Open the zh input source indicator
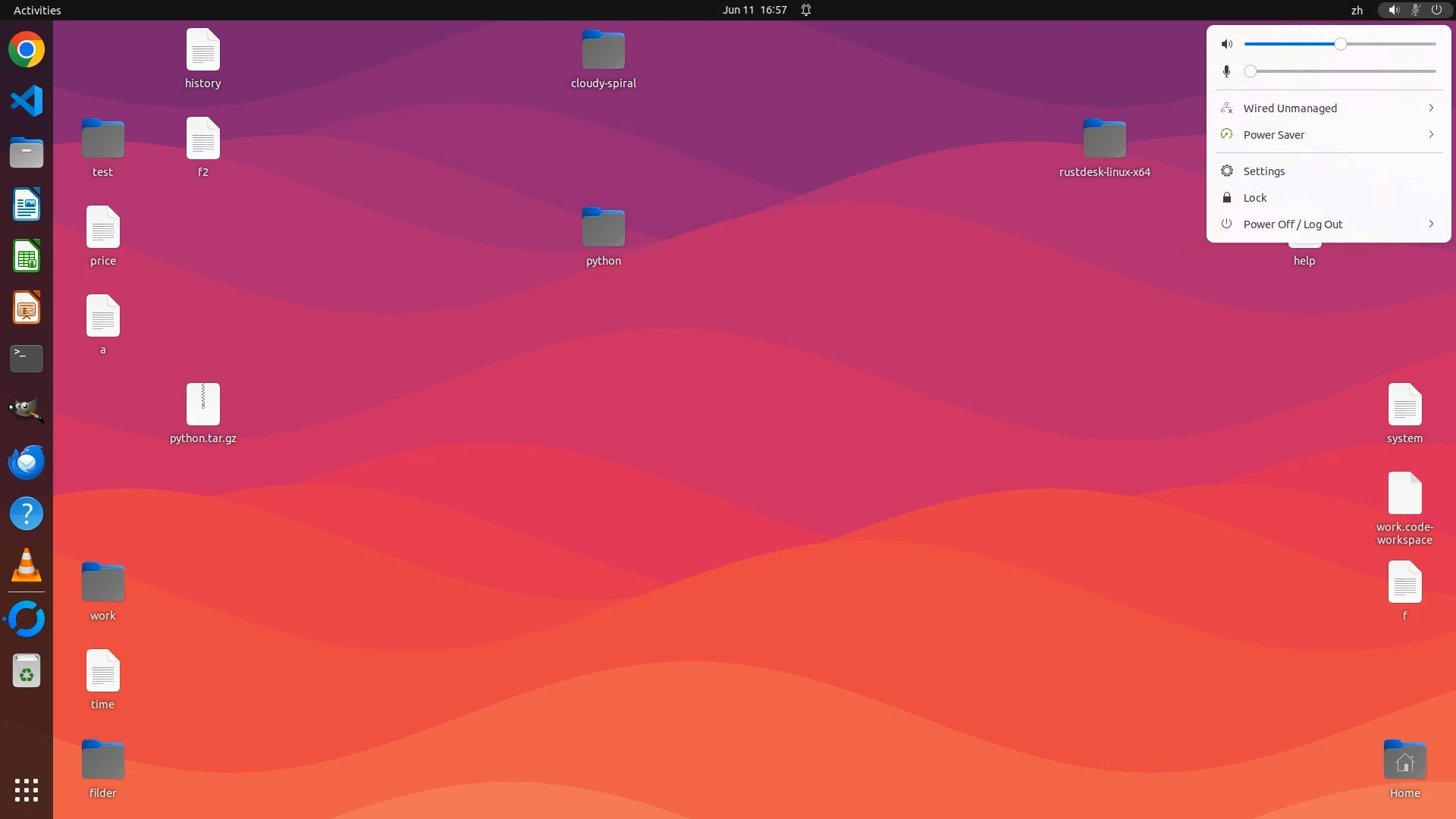The width and height of the screenshot is (1456, 819). click(1357, 10)
